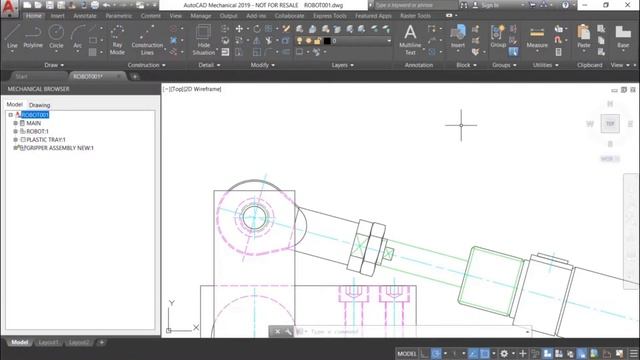This screenshot has height=360, width=640.
Task: Click the Hatch tool in Draw panel
Action: pos(93,52)
